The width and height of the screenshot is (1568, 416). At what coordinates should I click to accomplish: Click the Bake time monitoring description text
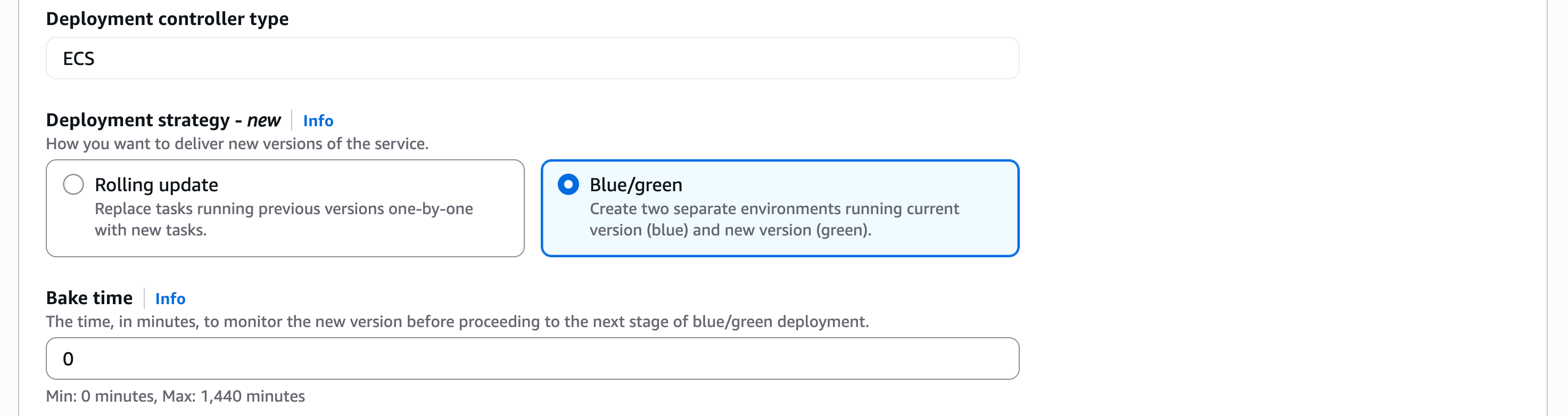[x=458, y=322]
